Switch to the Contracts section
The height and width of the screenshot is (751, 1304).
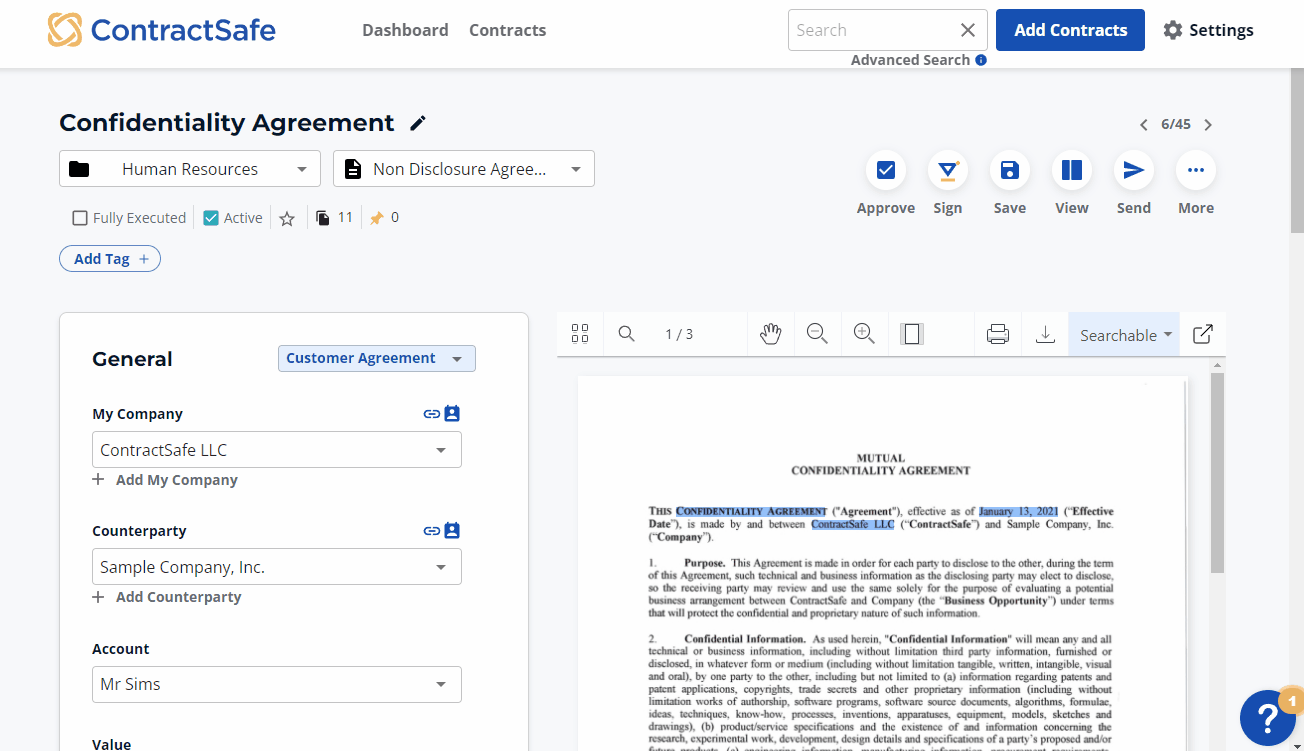tap(507, 30)
